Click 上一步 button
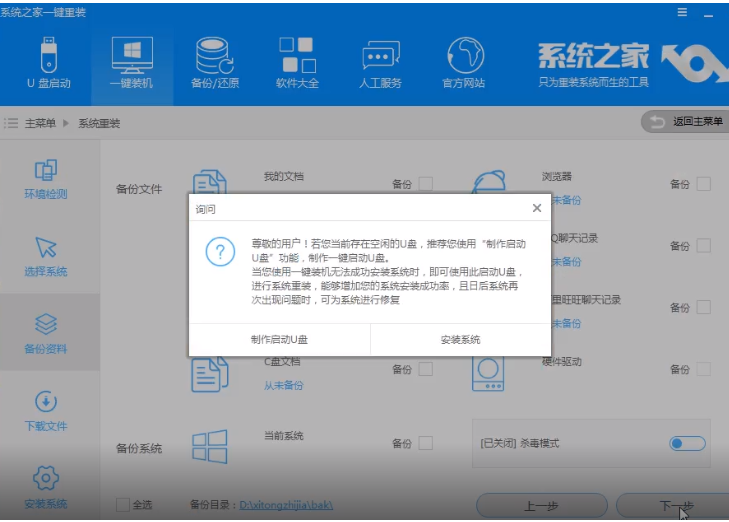 (541, 506)
